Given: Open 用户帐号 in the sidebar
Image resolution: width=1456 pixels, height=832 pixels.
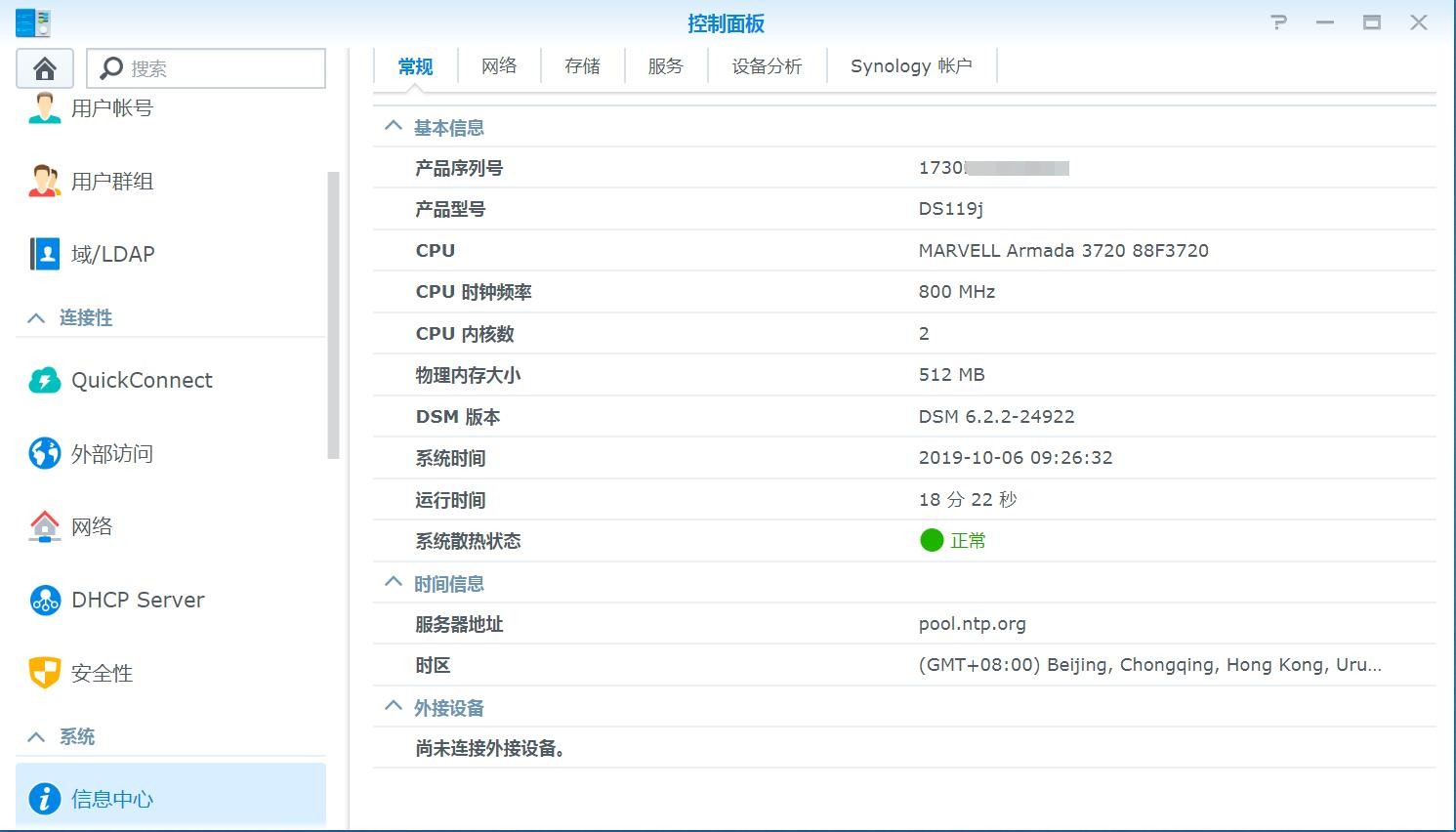Looking at the screenshot, I should (112, 108).
